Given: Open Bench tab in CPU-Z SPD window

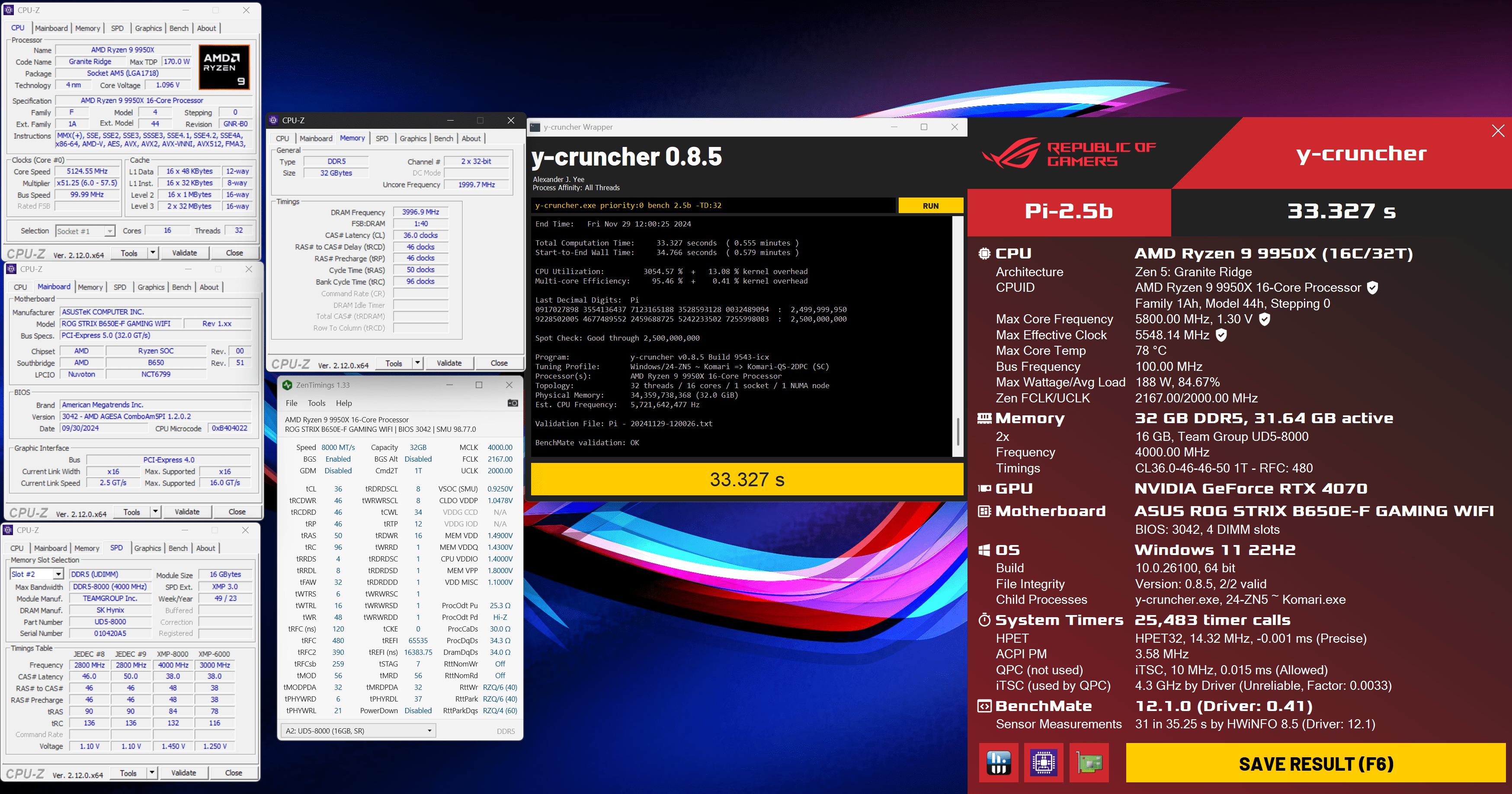Looking at the screenshot, I should pyautogui.click(x=178, y=548).
